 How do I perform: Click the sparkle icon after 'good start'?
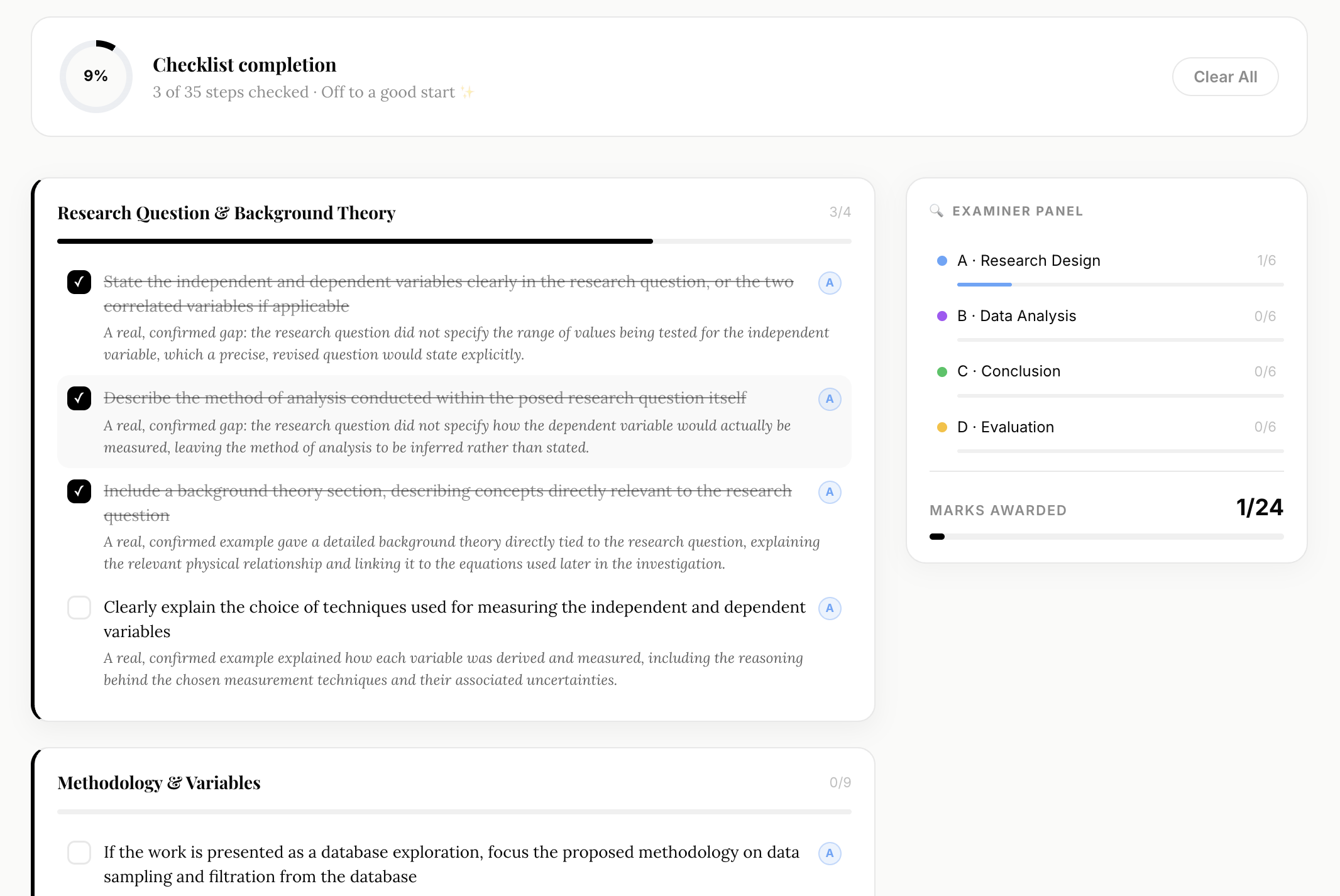tap(467, 92)
